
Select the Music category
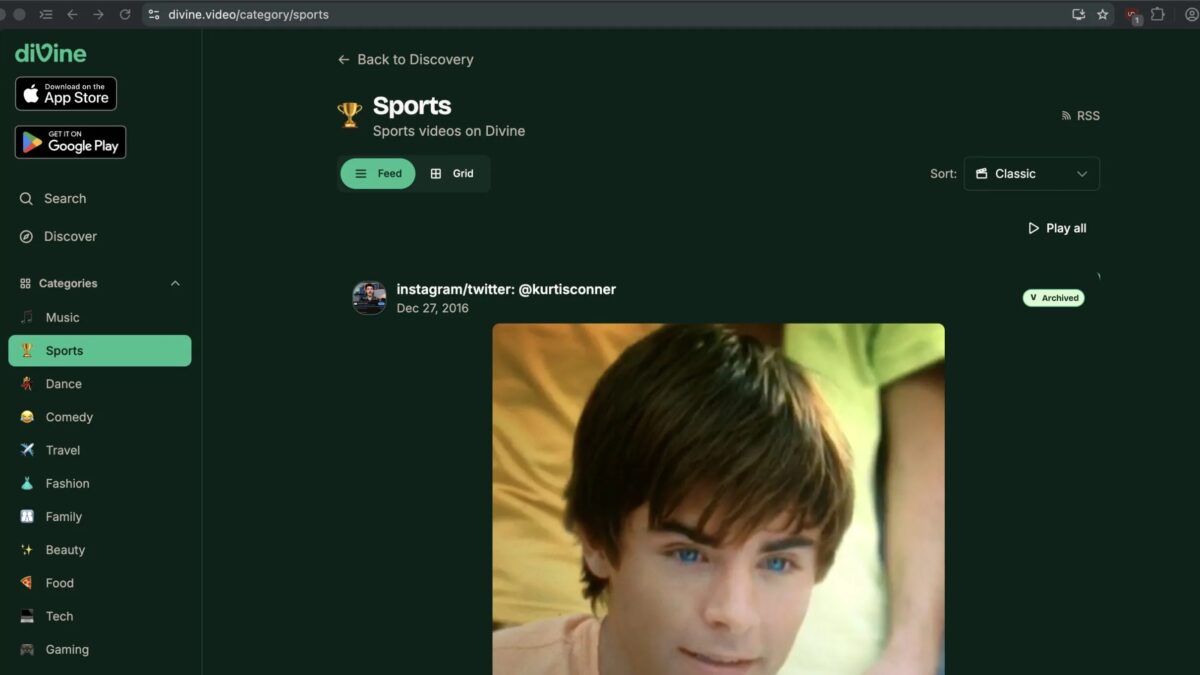tap(62, 318)
